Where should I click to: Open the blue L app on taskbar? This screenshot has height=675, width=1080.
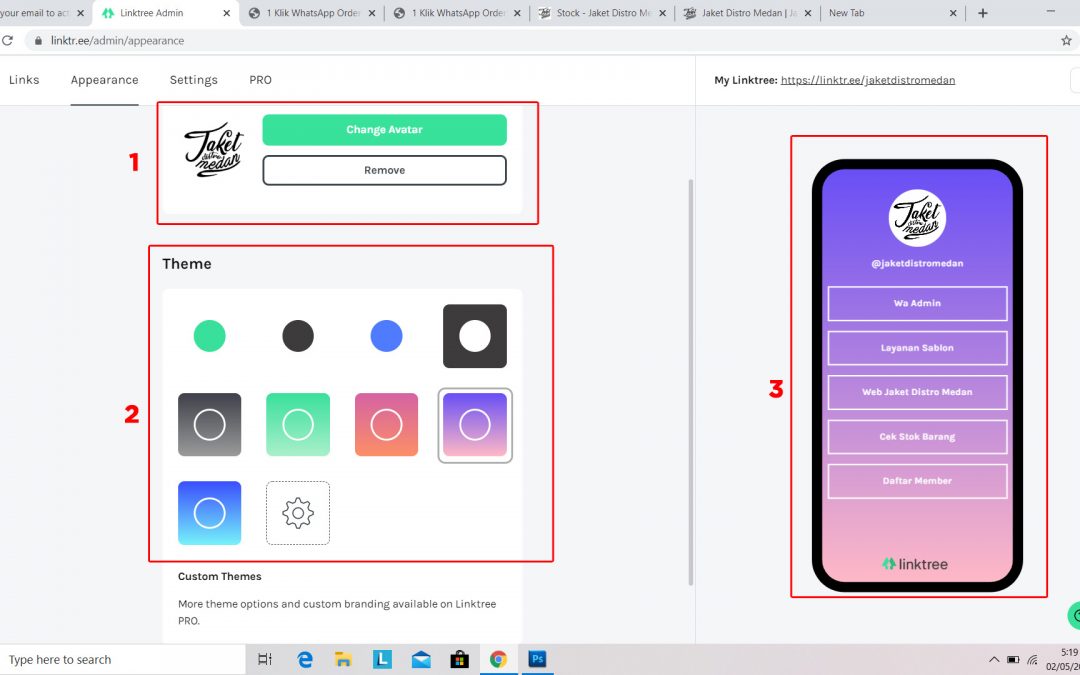click(x=382, y=660)
